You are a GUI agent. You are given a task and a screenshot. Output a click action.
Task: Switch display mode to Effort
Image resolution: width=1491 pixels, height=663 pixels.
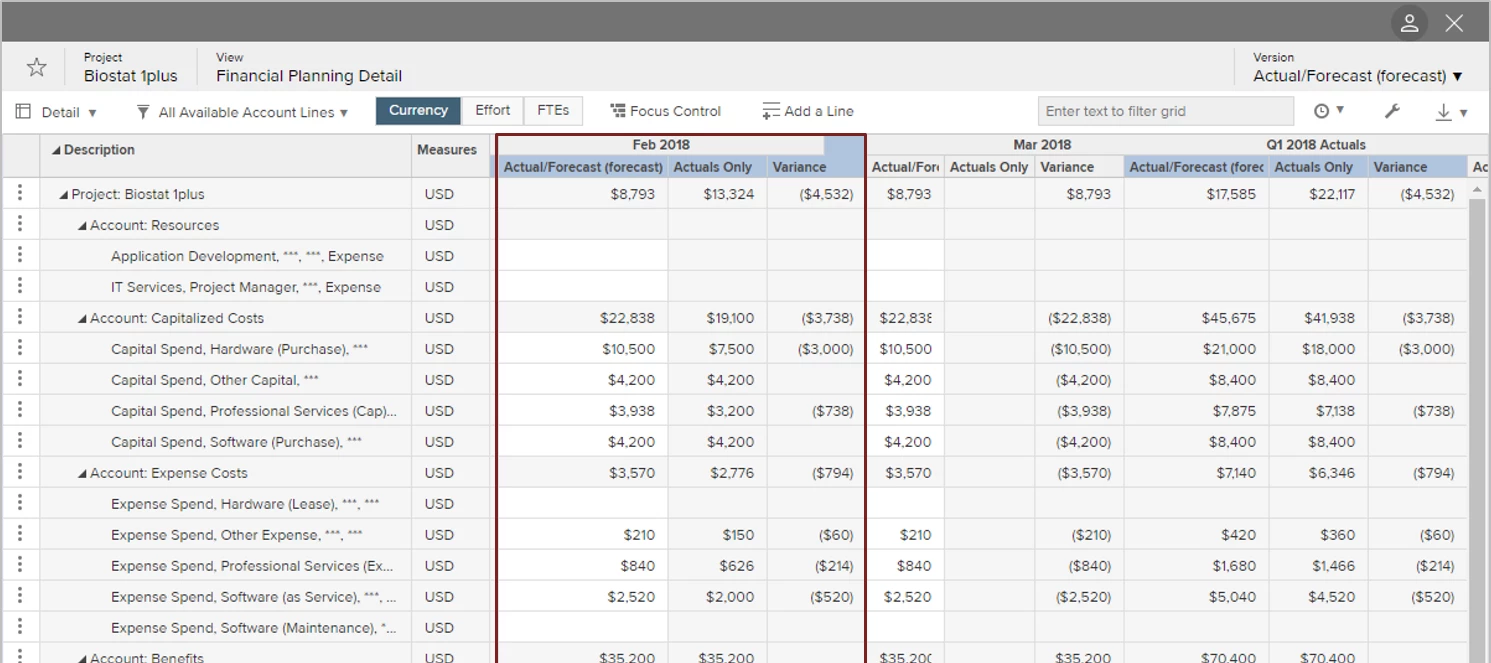[x=492, y=110]
